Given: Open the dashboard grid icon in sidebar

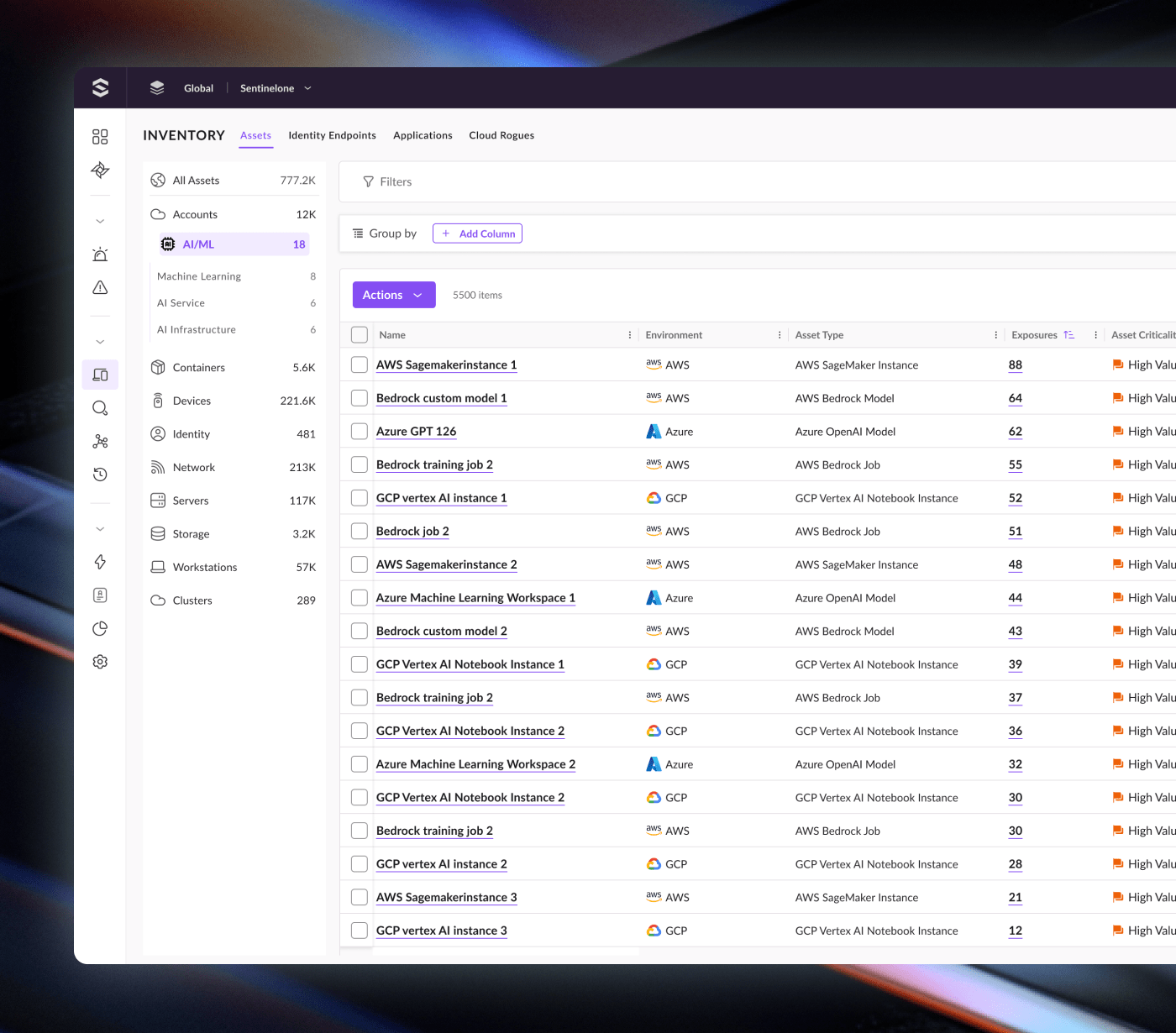Looking at the screenshot, I should pyautogui.click(x=100, y=137).
